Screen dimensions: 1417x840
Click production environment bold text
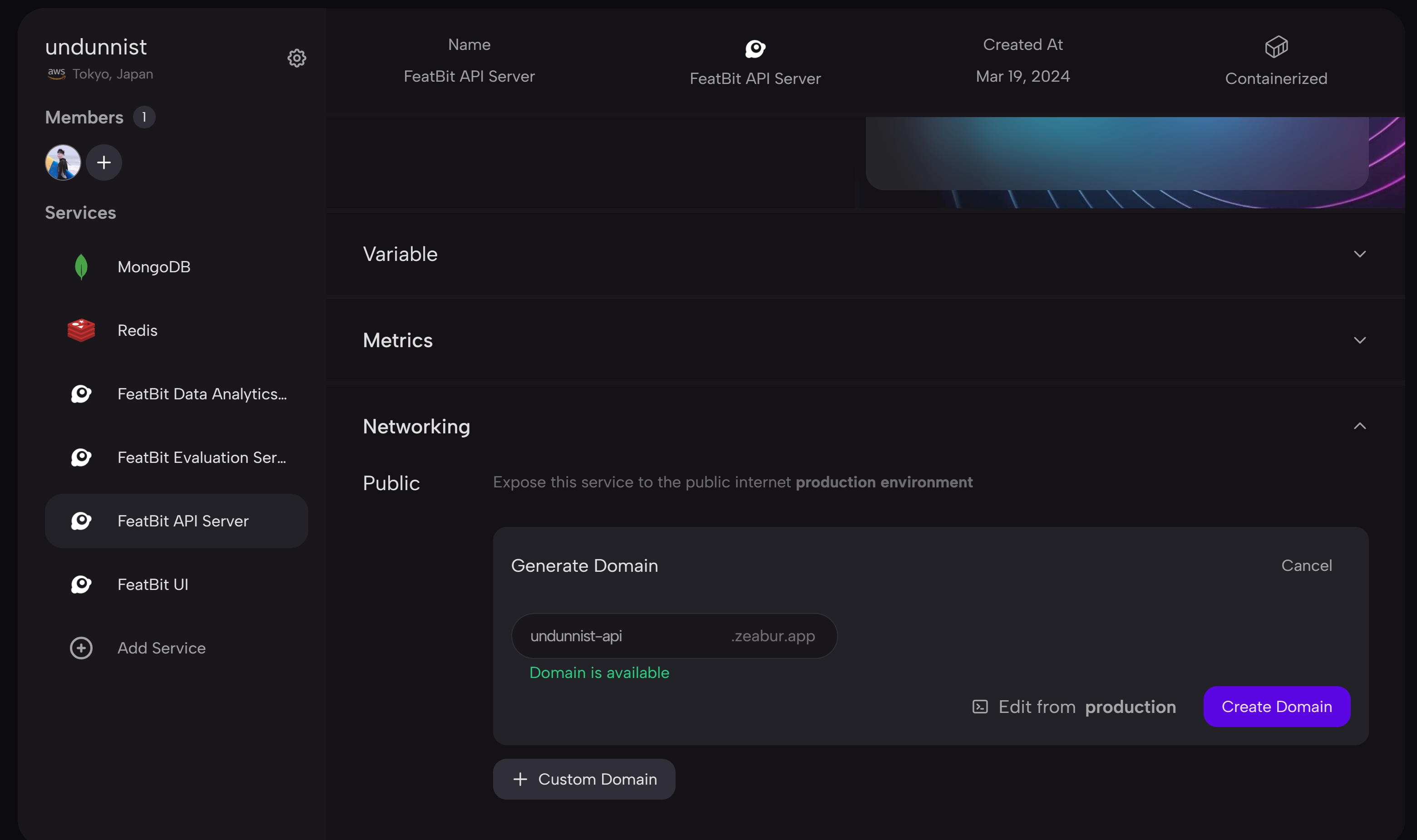[884, 482]
